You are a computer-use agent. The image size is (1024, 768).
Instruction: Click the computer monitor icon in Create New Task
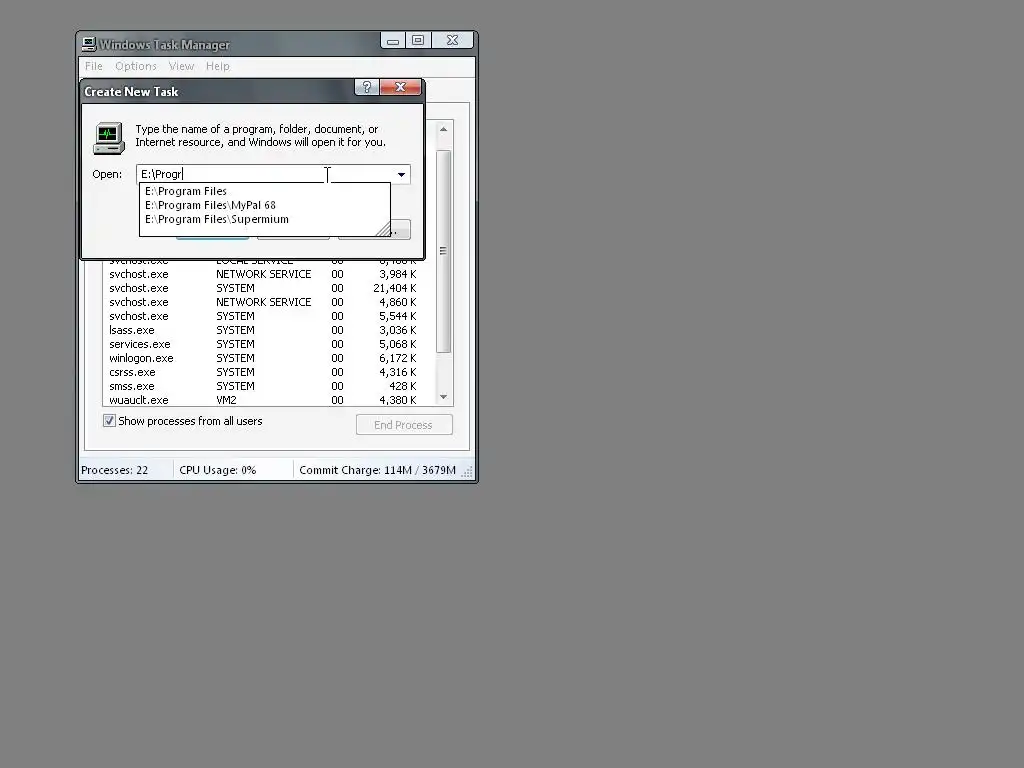pos(109,138)
